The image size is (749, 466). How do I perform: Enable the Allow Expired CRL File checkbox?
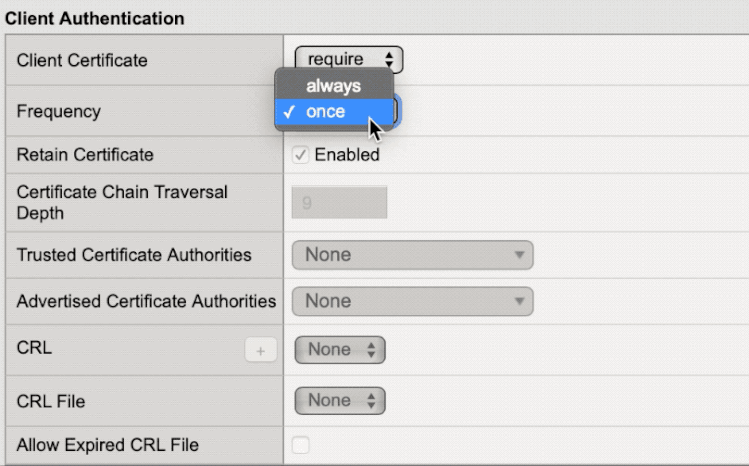(x=300, y=443)
